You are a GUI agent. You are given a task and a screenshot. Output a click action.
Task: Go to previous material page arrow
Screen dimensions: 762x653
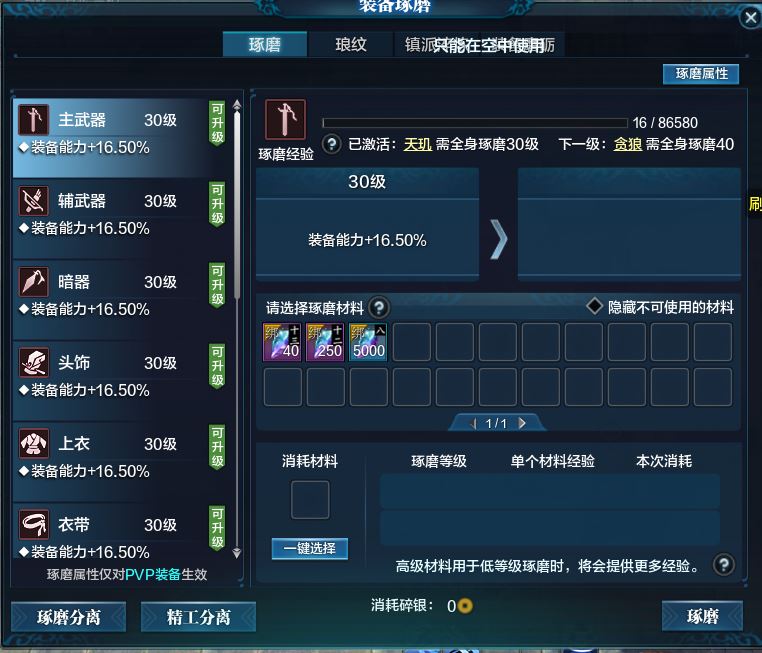pos(473,423)
